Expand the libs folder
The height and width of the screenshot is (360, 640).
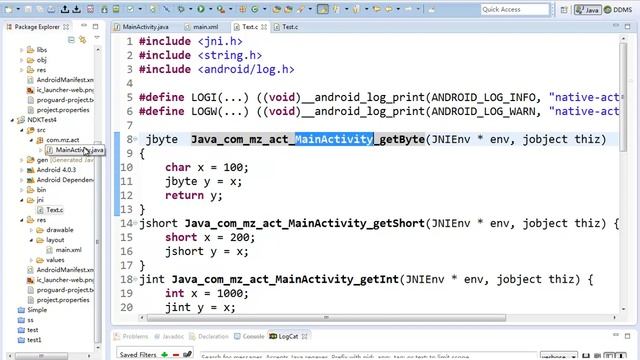22,50
